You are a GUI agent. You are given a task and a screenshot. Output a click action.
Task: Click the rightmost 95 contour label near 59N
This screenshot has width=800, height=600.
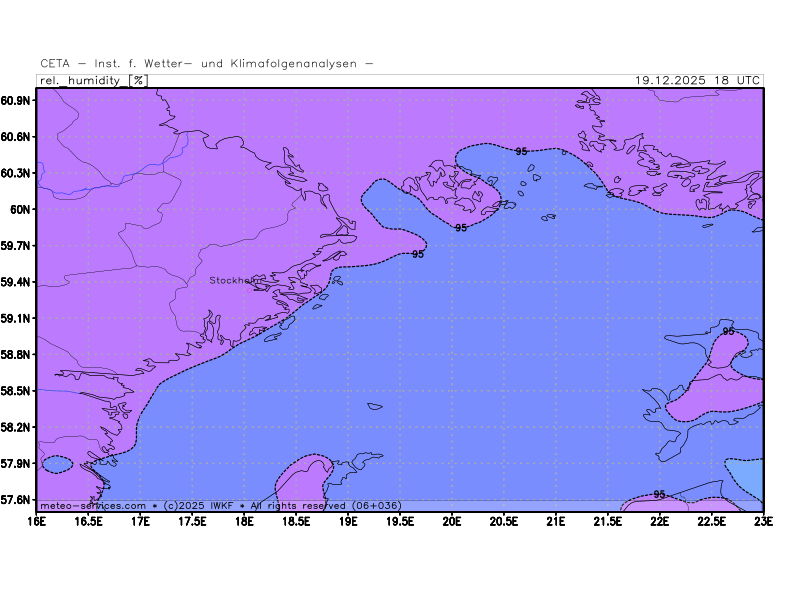click(x=728, y=331)
